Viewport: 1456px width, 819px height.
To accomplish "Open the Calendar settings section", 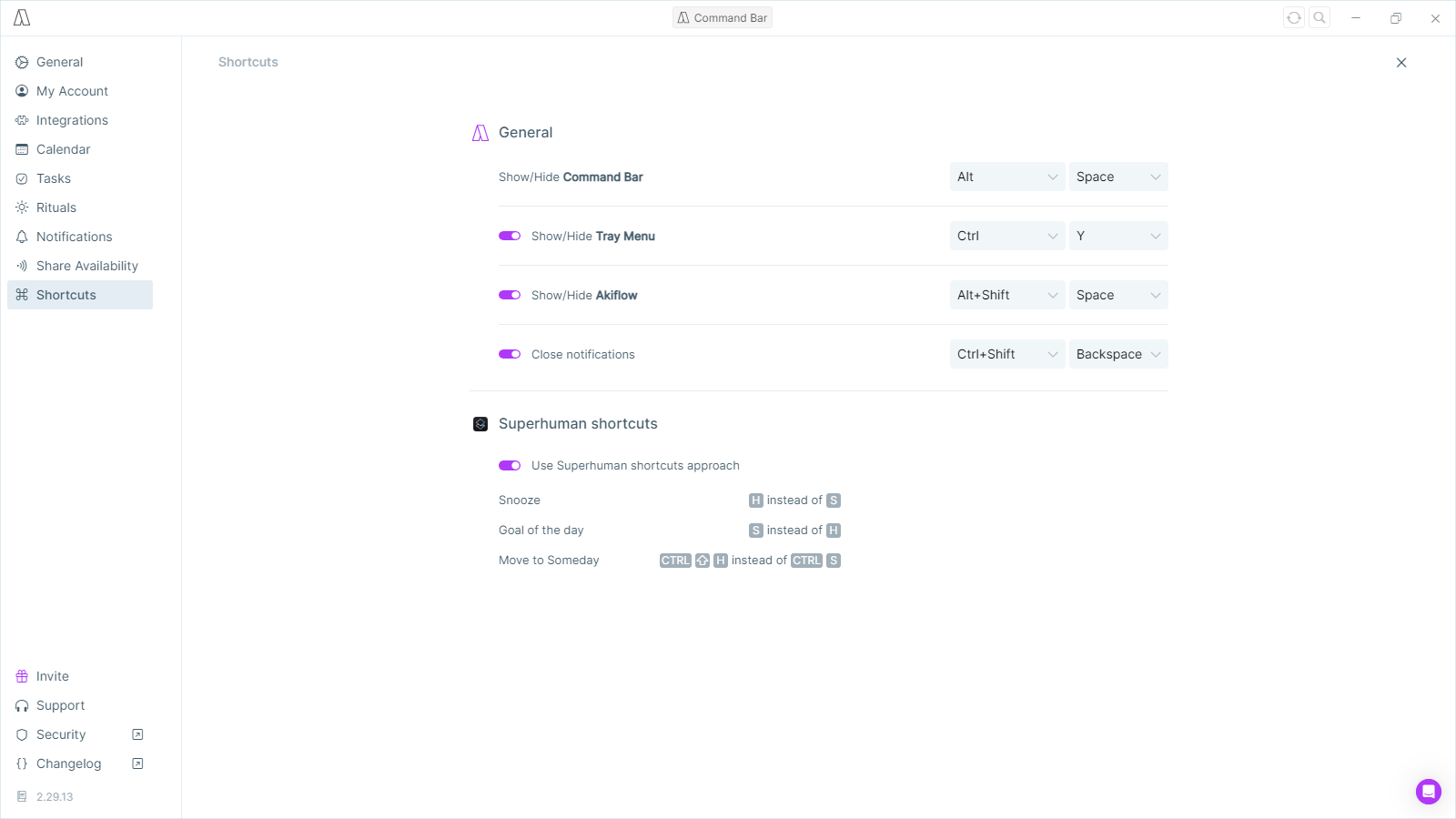I will [x=80, y=149].
